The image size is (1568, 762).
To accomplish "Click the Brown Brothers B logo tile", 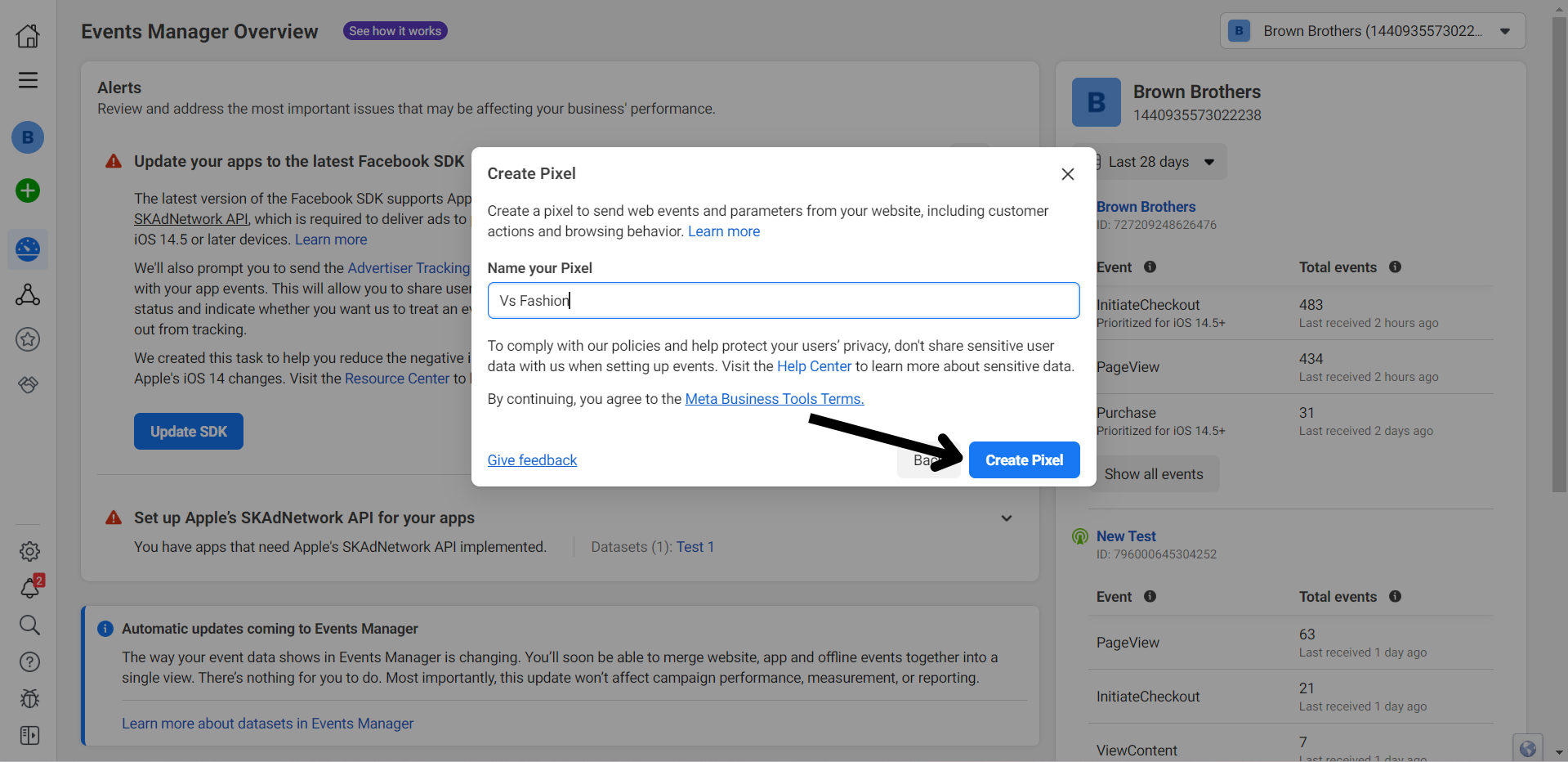I will pos(1096,102).
